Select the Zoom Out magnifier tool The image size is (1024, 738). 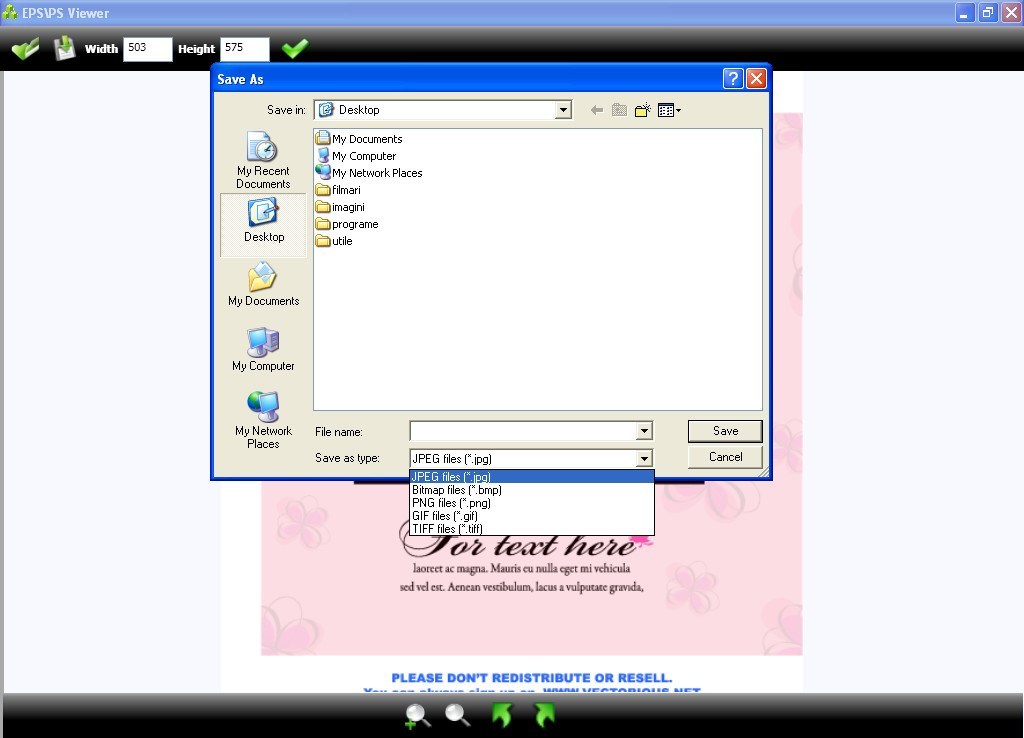458,715
